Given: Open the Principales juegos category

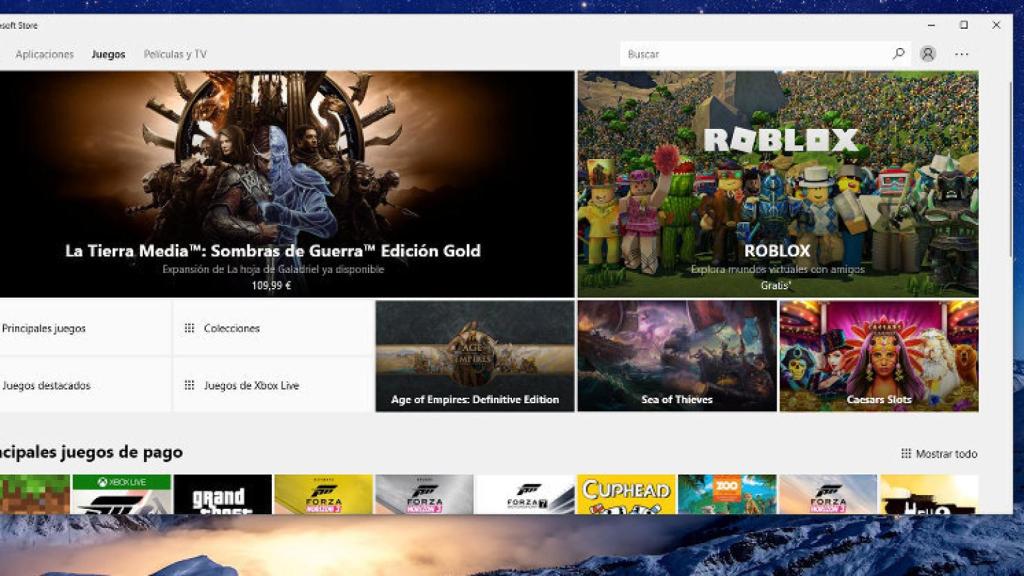Looking at the screenshot, I should 45,327.
